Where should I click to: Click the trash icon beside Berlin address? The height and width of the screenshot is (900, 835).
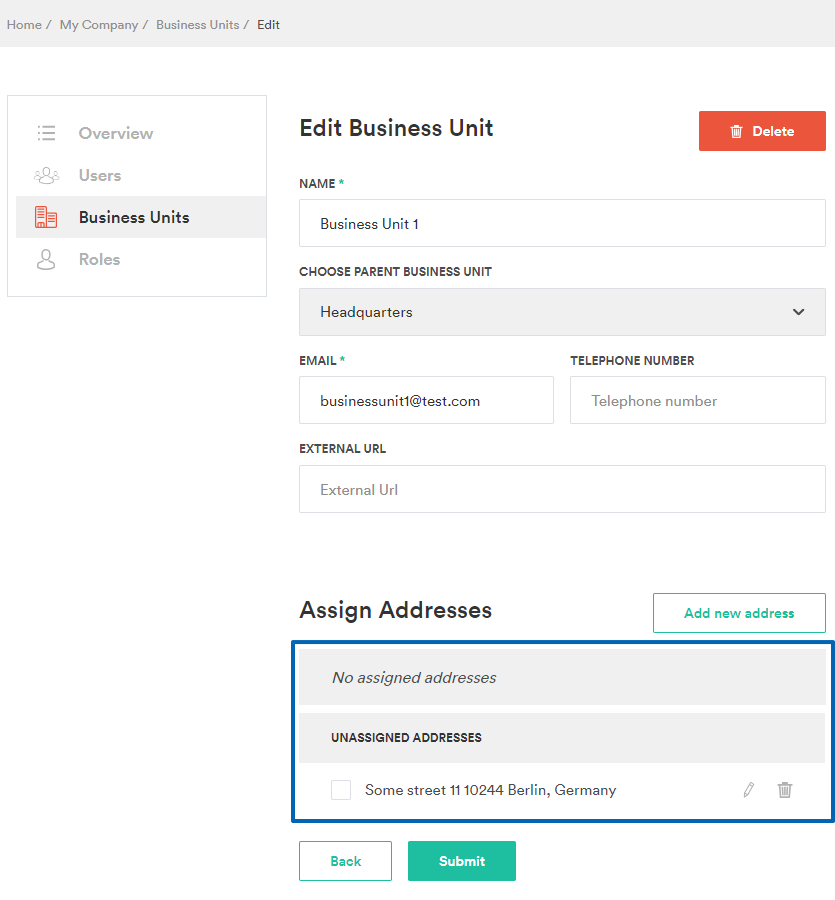(784, 790)
